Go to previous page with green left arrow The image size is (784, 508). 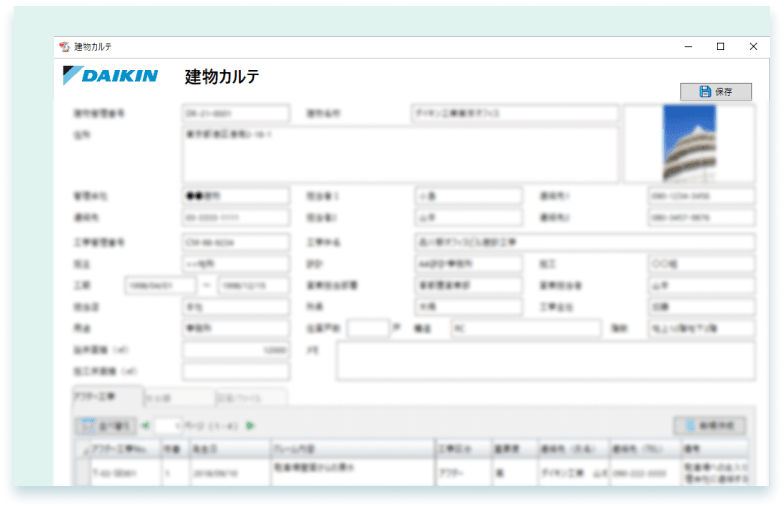146,426
